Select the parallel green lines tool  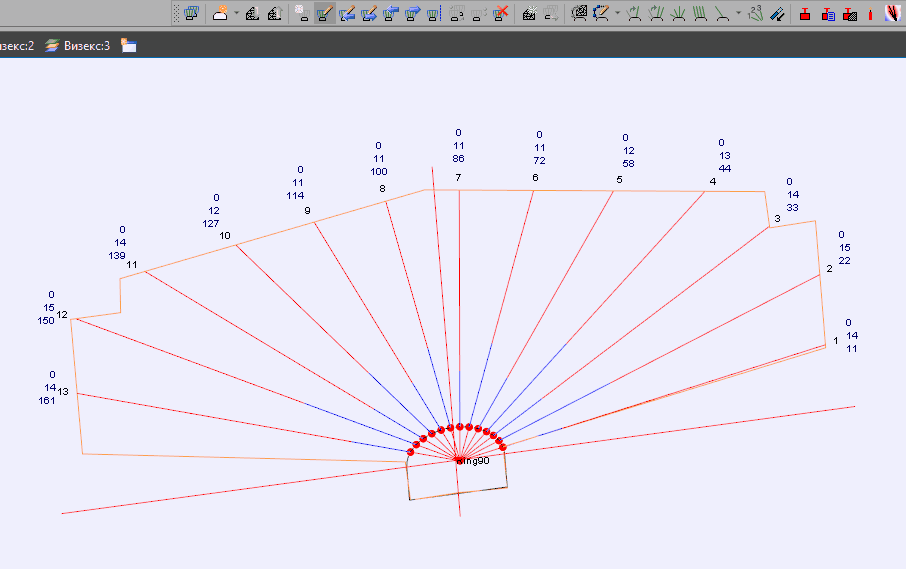[x=700, y=14]
